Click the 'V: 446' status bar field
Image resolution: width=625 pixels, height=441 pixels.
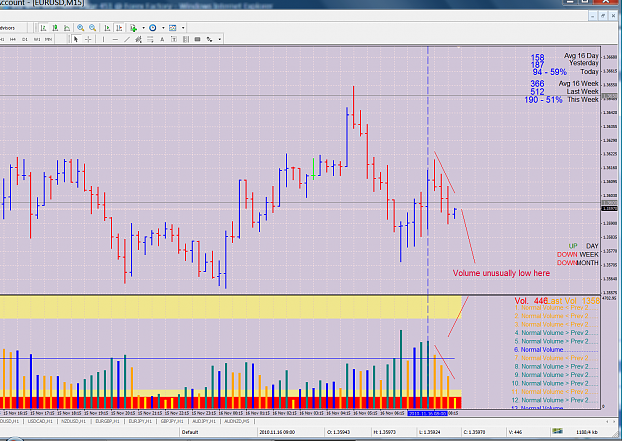[515, 432]
